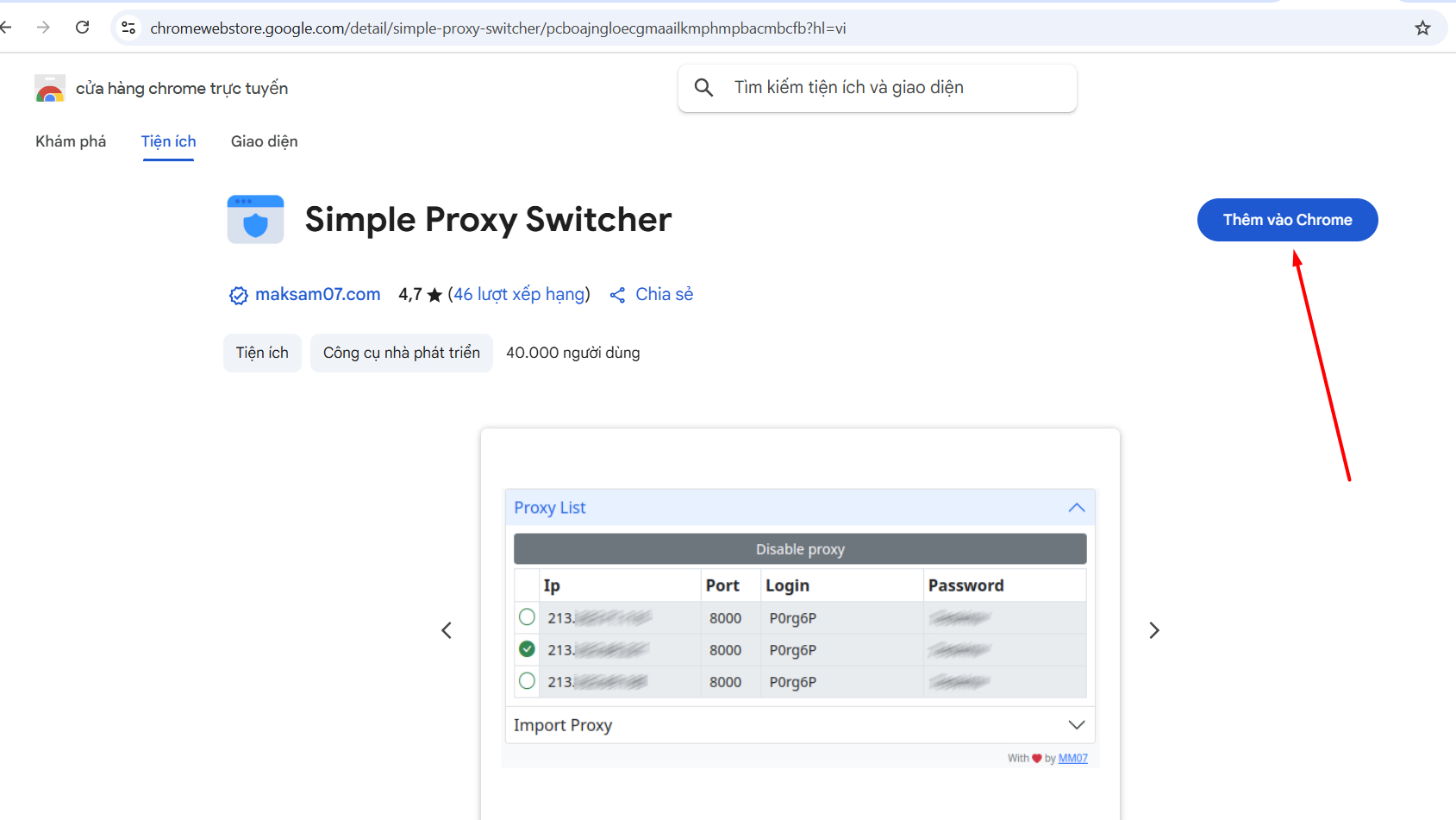Focus the Tìm kiếm tiện ích search field
This screenshot has height=820, width=1456.
click(x=878, y=88)
